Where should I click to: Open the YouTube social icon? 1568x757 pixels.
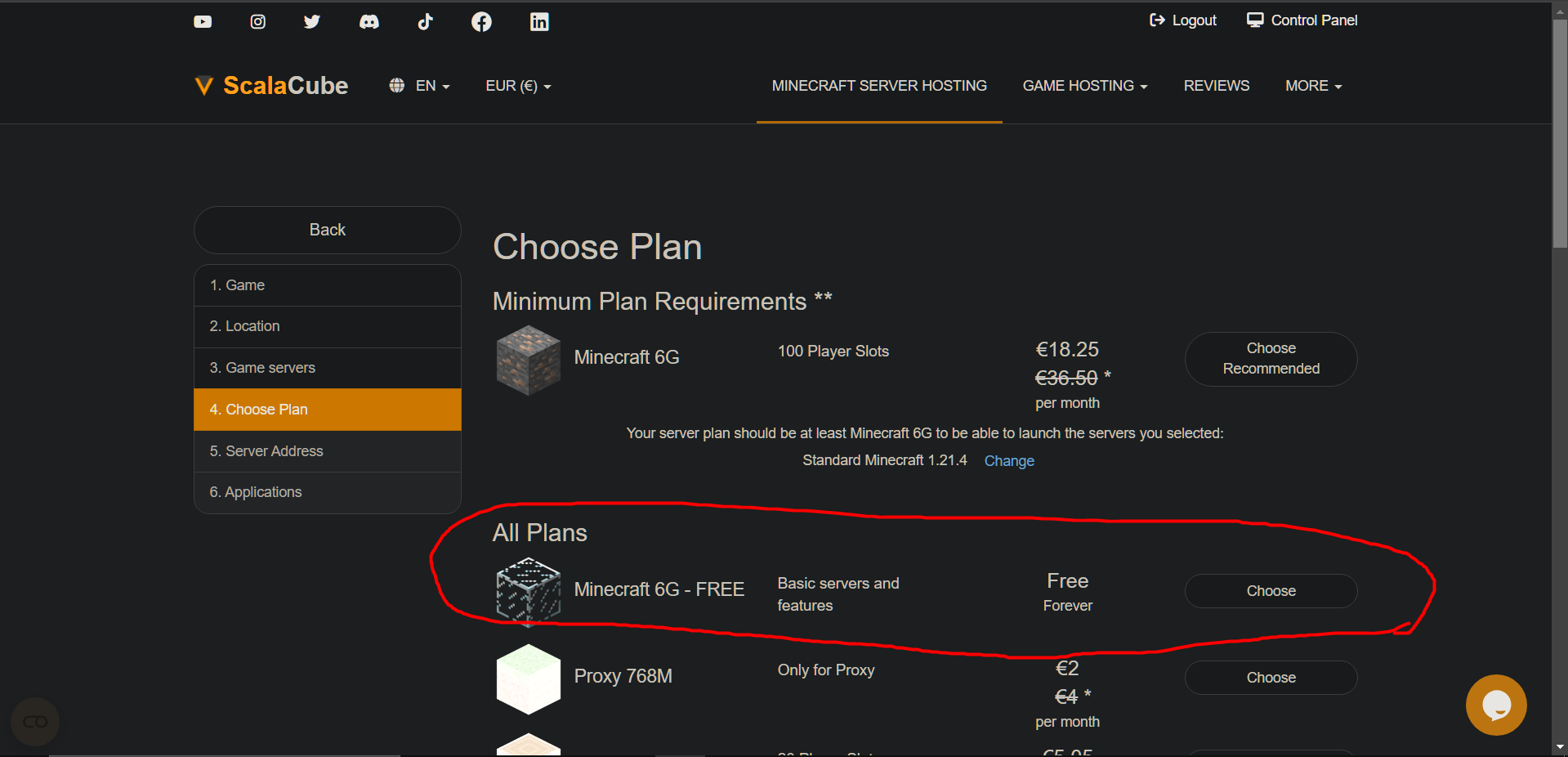(203, 22)
